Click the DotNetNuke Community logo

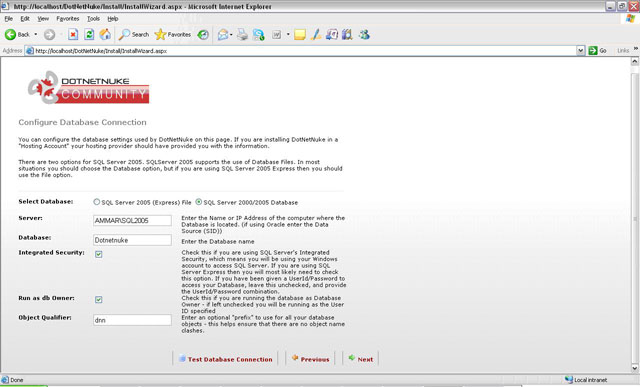click(x=88, y=87)
